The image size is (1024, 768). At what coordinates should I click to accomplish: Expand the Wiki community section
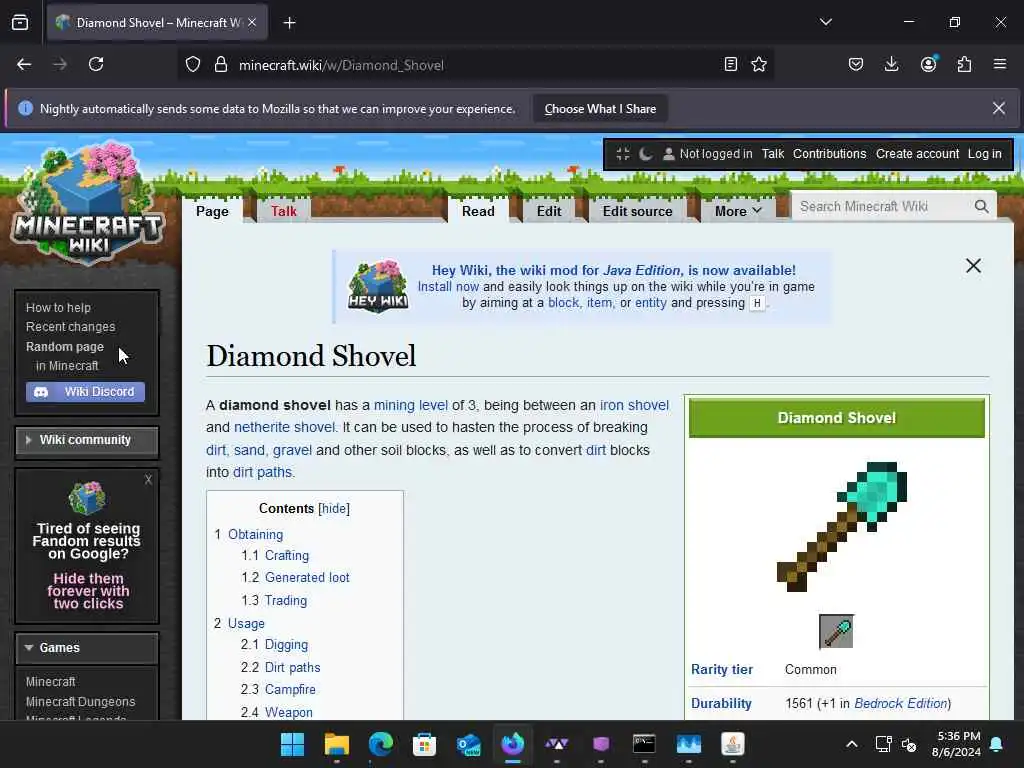pyautogui.click(x=87, y=440)
